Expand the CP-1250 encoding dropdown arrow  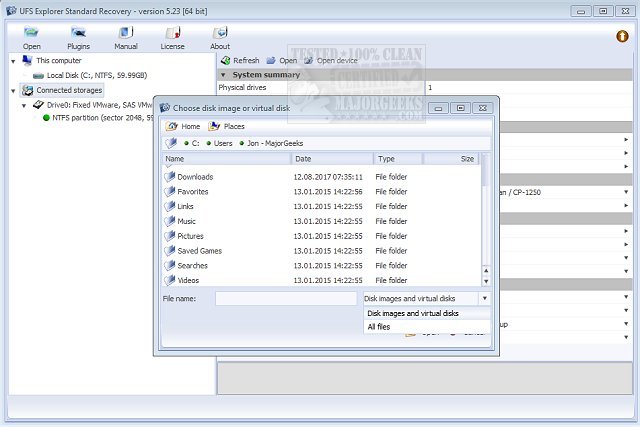tap(626, 192)
